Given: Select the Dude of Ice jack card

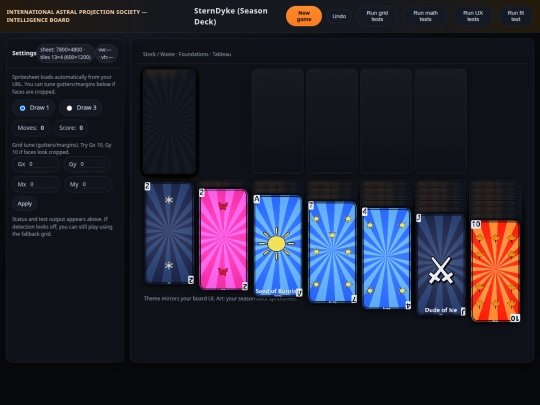Looking at the screenshot, I should coord(441,264).
